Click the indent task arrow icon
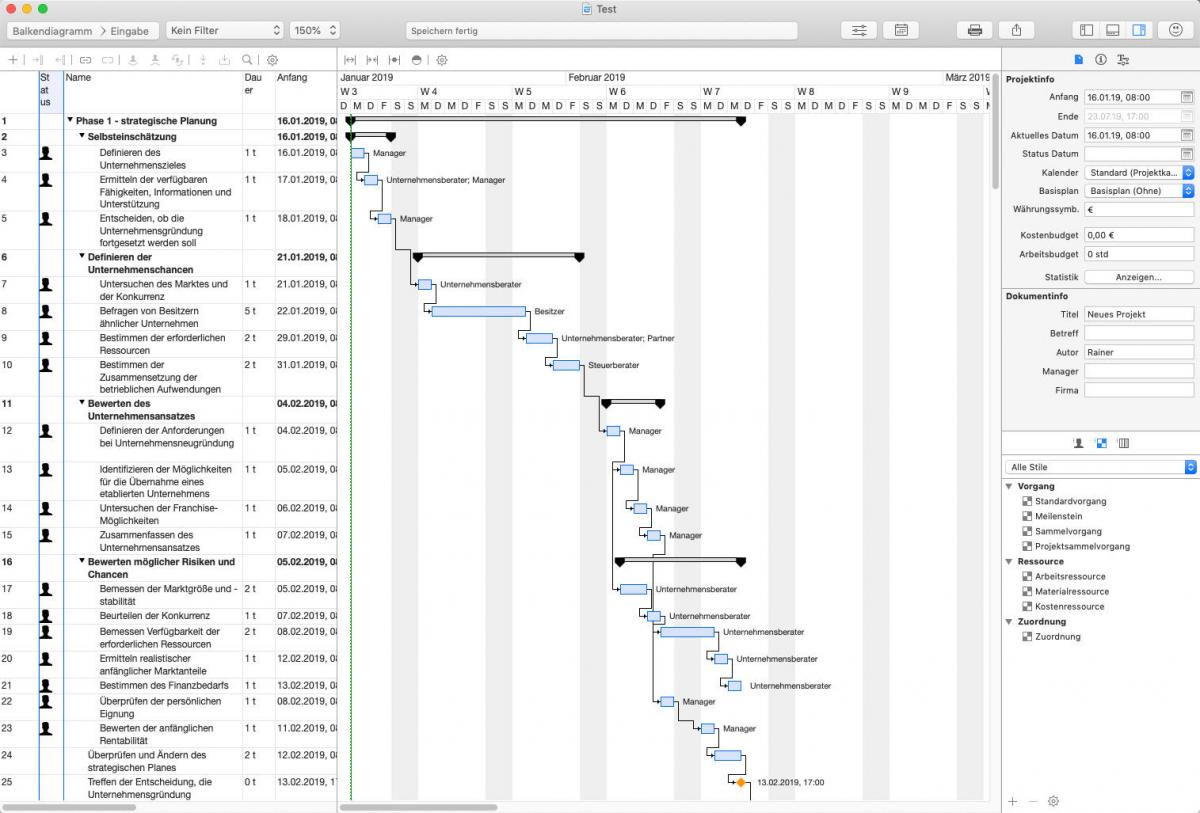Image resolution: width=1200 pixels, height=813 pixels. tap(38, 60)
